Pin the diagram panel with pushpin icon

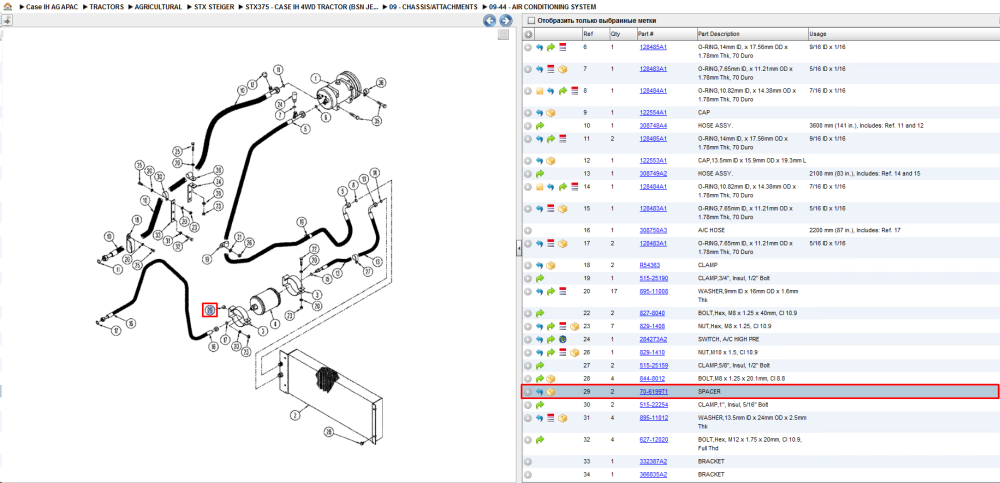click(6, 20)
